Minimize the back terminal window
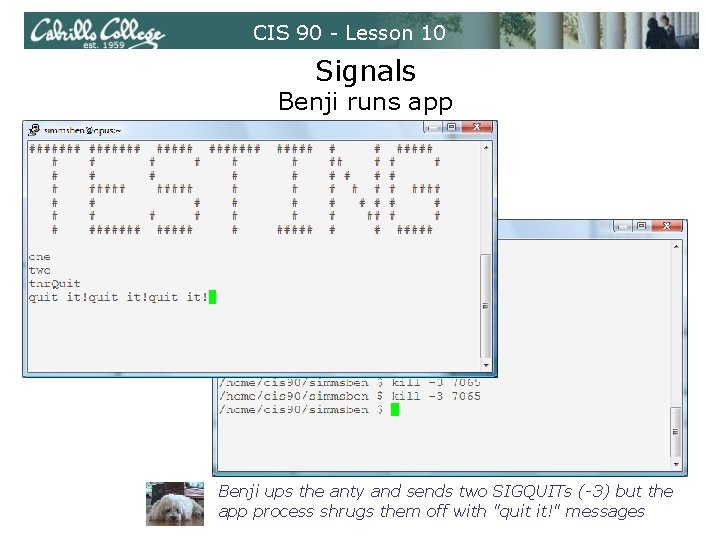 [623, 226]
